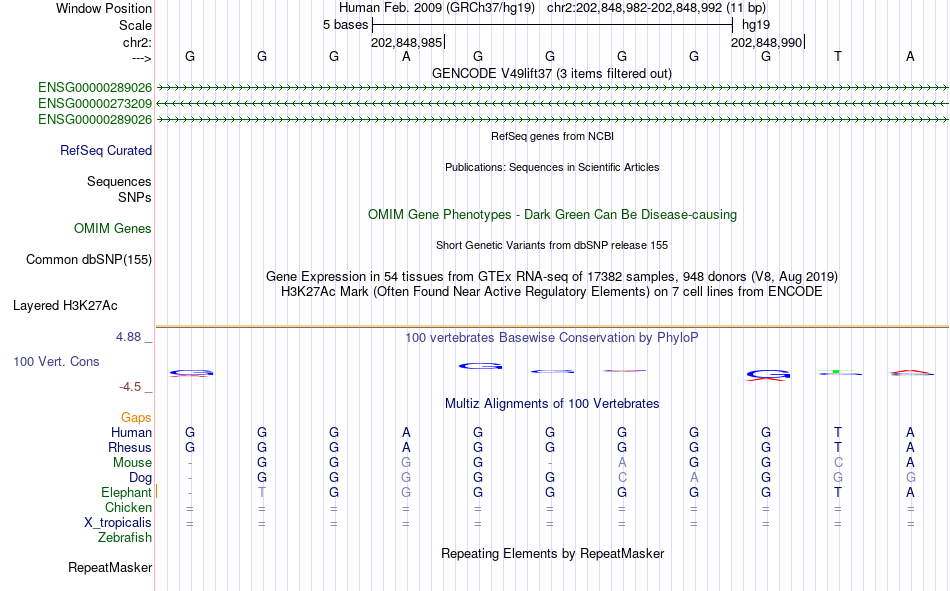Viewport: 950px width, 591px height.
Task: Click 'Publications: Sequences in Scientific Articles' title
Action: [552, 167]
